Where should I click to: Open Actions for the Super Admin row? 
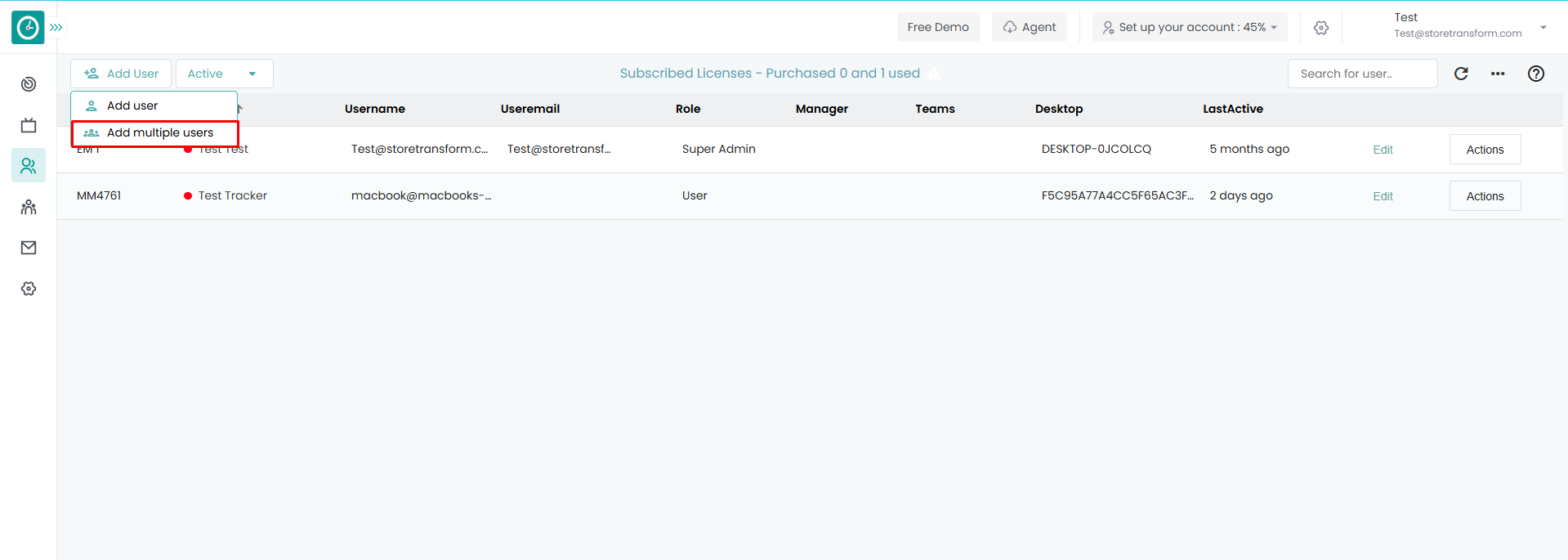[x=1485, y=150]
